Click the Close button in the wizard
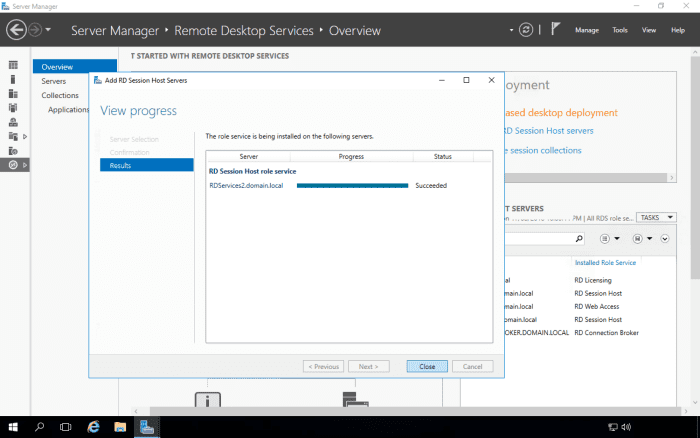700x438 pixels. 427,367
